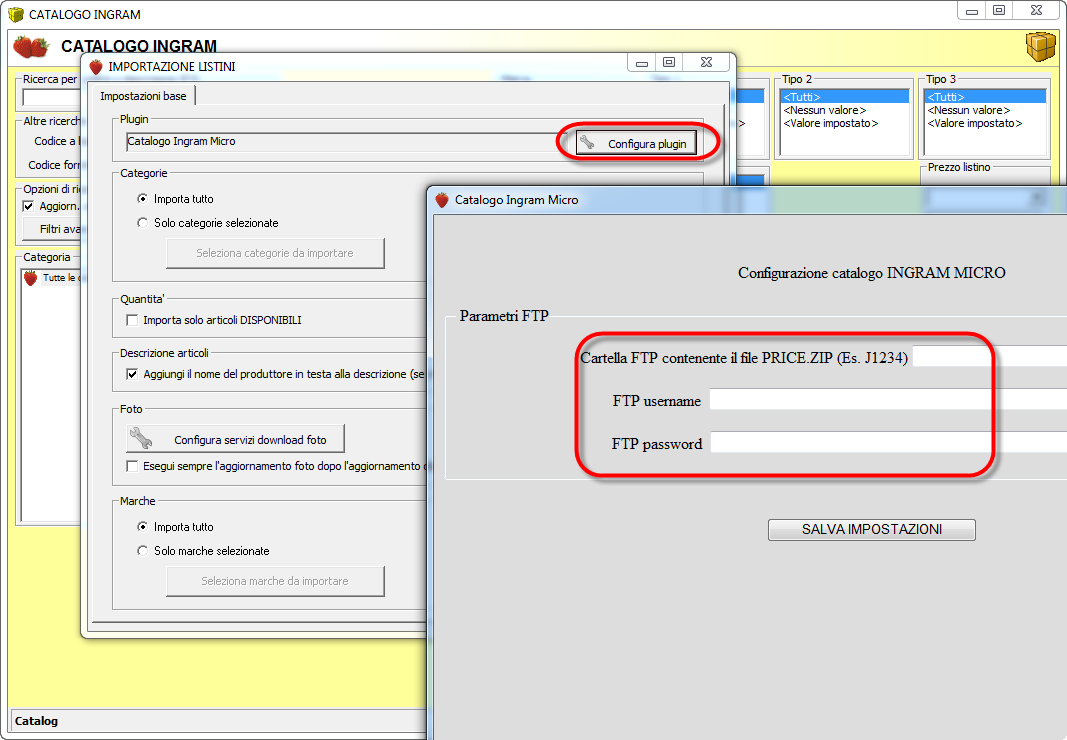This screenshot has width=1067, height=740.
Task: Click the wrench icon on Configura servizi download foto
Action: [141, 438]
